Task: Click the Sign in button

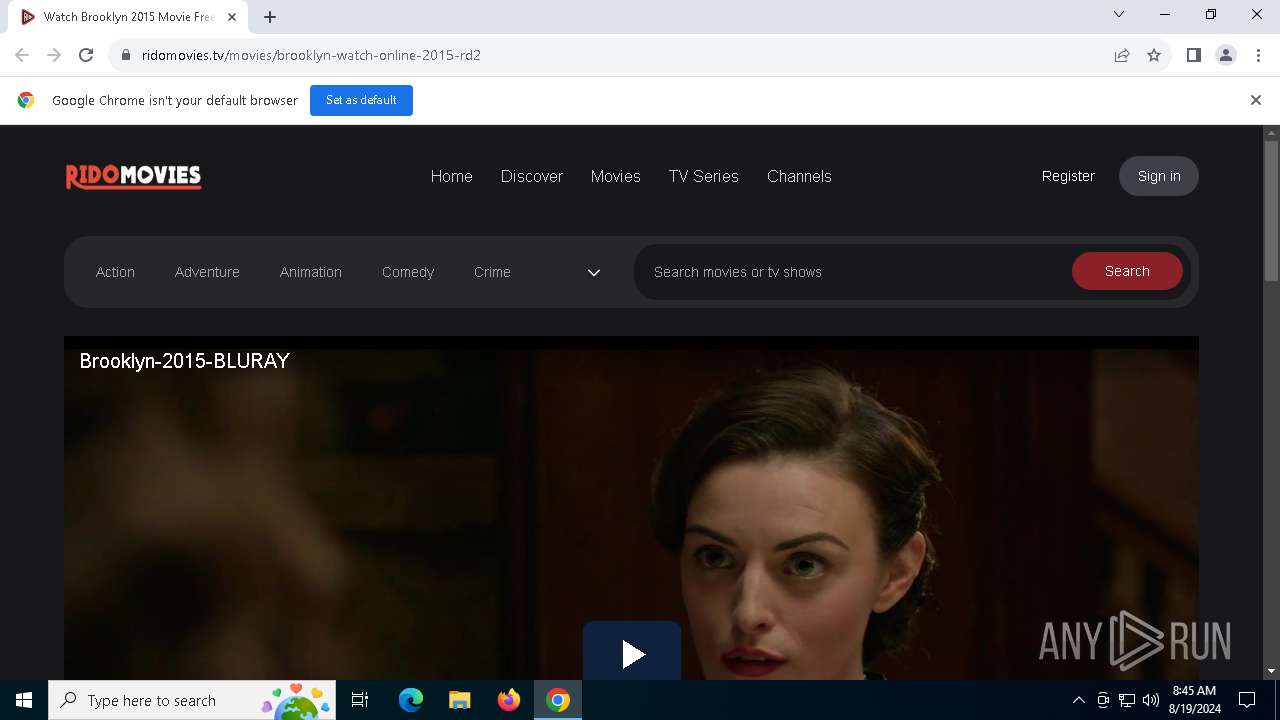Action: [1159, 176]
